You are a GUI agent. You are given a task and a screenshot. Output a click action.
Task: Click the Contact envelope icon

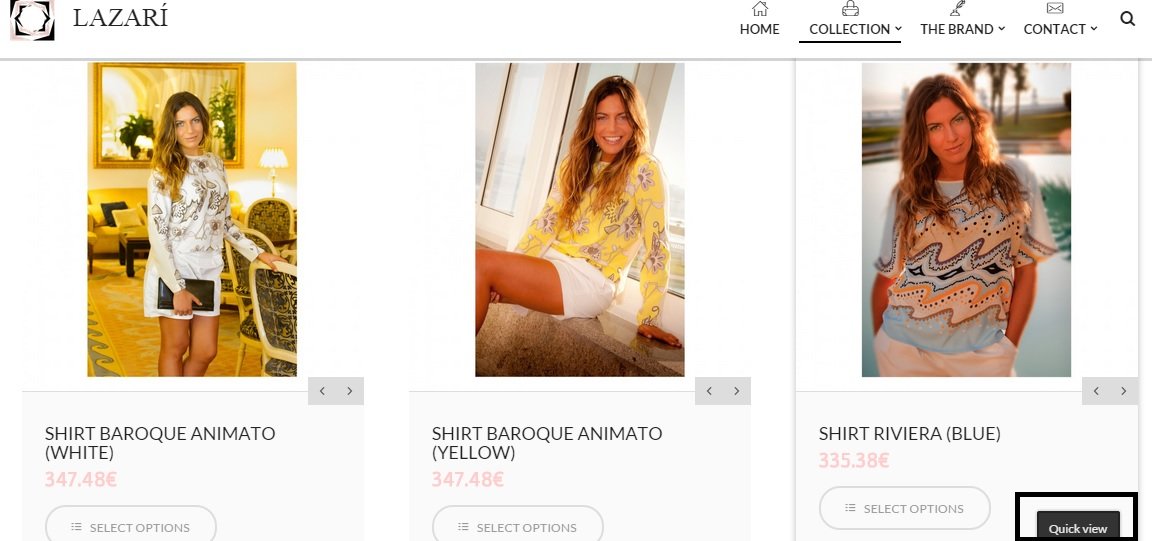[x=1054, y=9]
